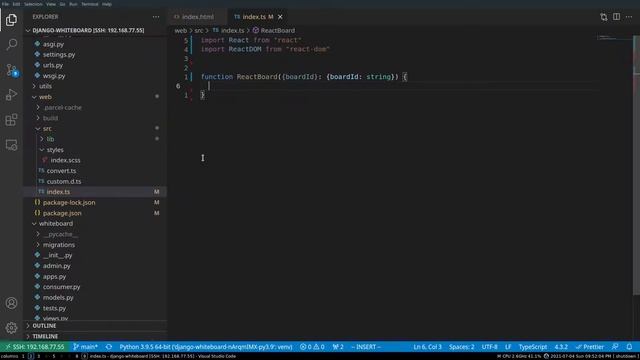The height and width of the screenshot is (360, 640).
Task: Collapse the web folder
Action: coord(95,97)
